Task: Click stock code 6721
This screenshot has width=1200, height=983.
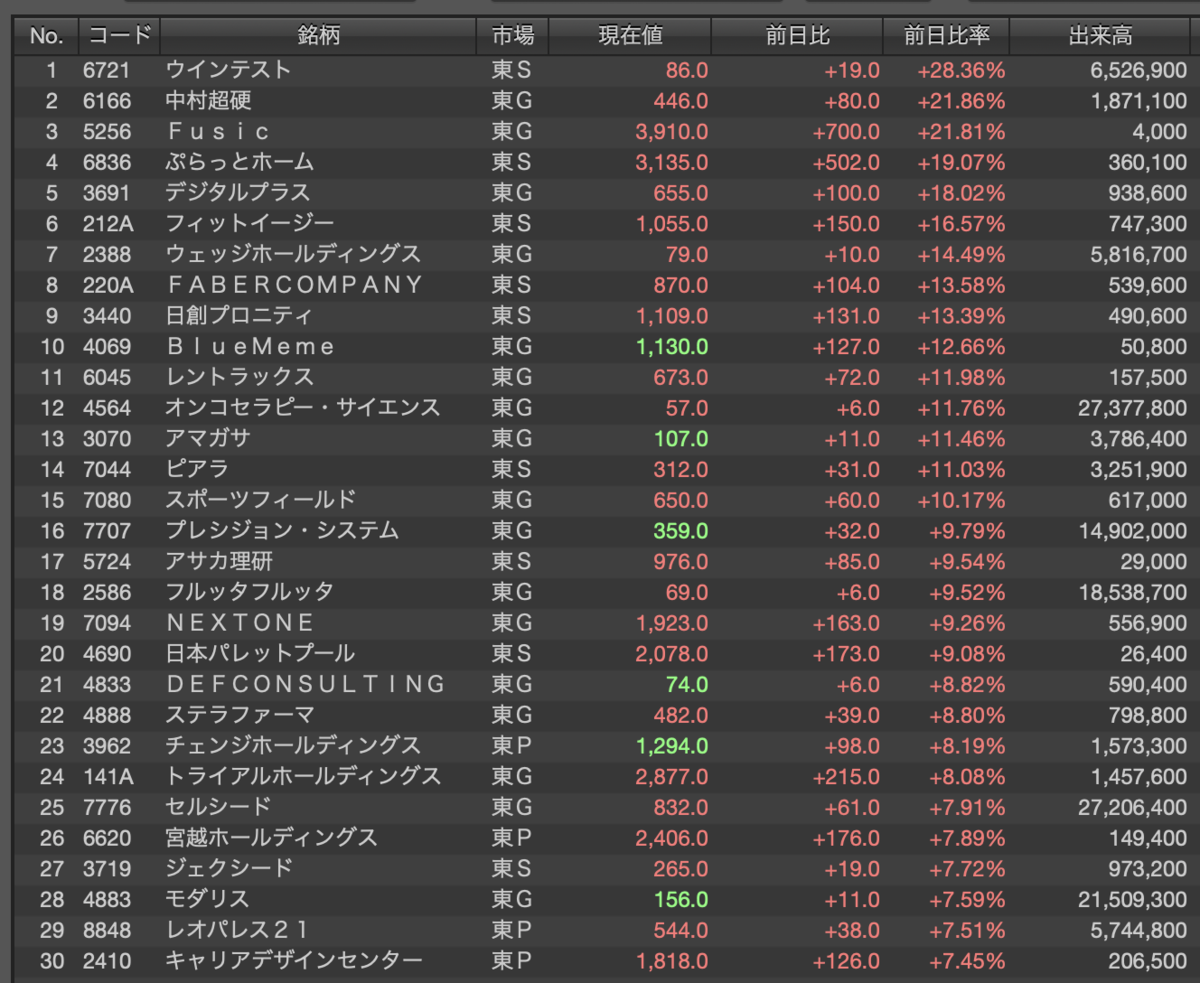Action: (106, 70)
